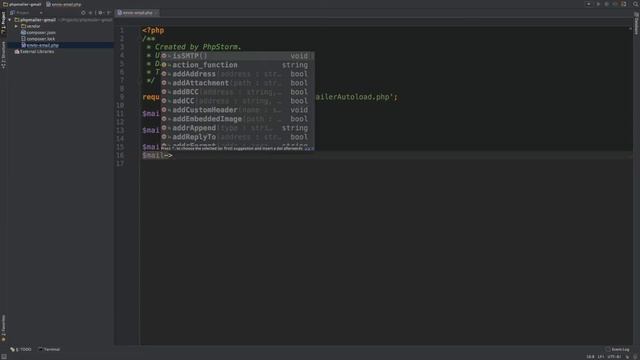Click the <?php tag on line 1
Image resolution: width=640 pixels, height=360 pixels.
pos(153,30)
